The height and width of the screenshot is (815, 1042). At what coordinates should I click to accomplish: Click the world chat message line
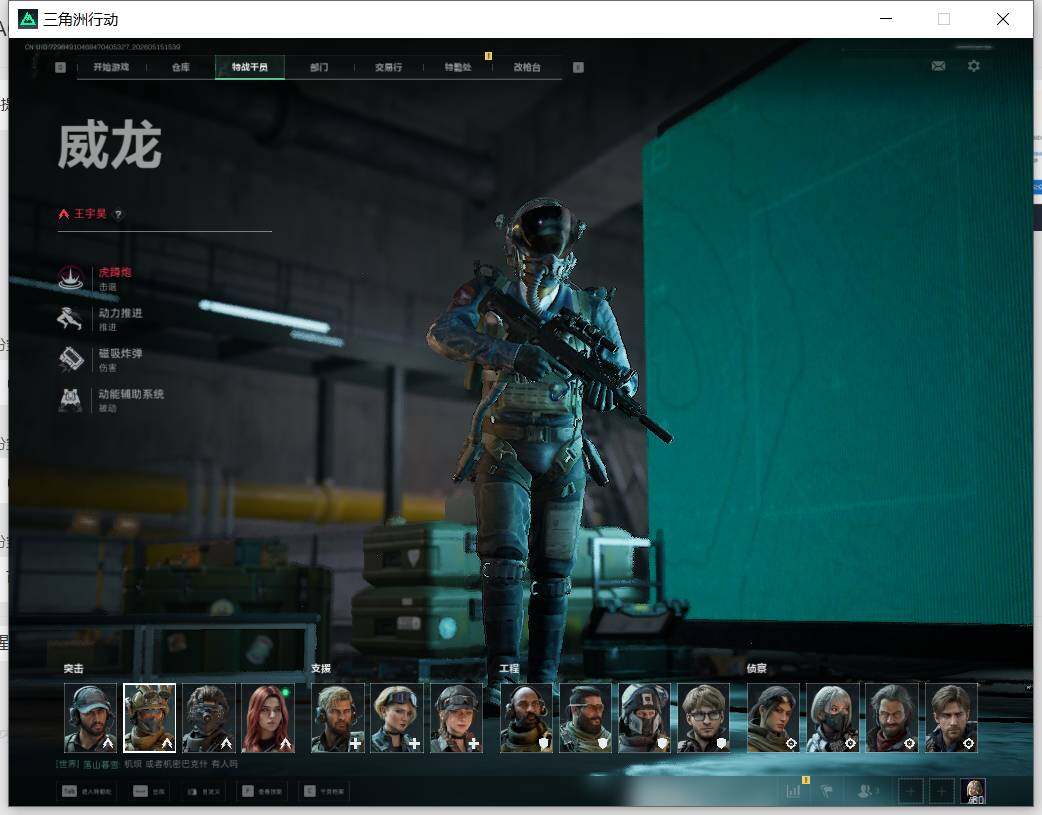pos(147,764)
